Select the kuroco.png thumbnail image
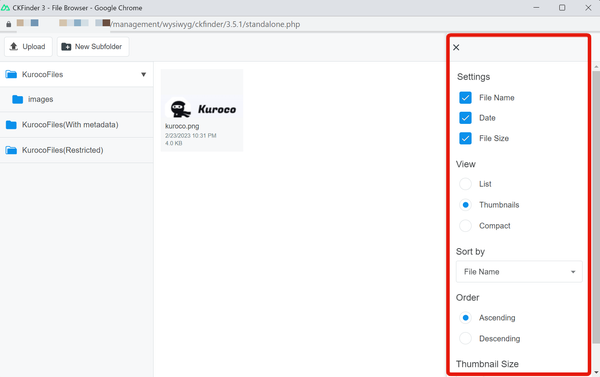The image size is (600, 377). coord(202,109)
